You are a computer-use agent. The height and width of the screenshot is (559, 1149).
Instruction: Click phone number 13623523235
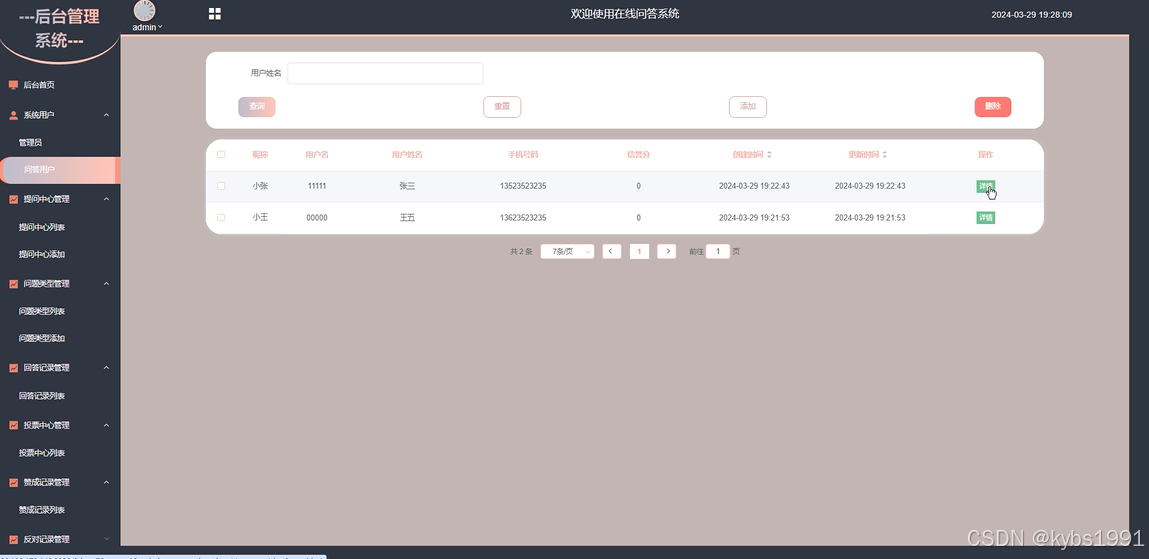(x=523, y=218)
